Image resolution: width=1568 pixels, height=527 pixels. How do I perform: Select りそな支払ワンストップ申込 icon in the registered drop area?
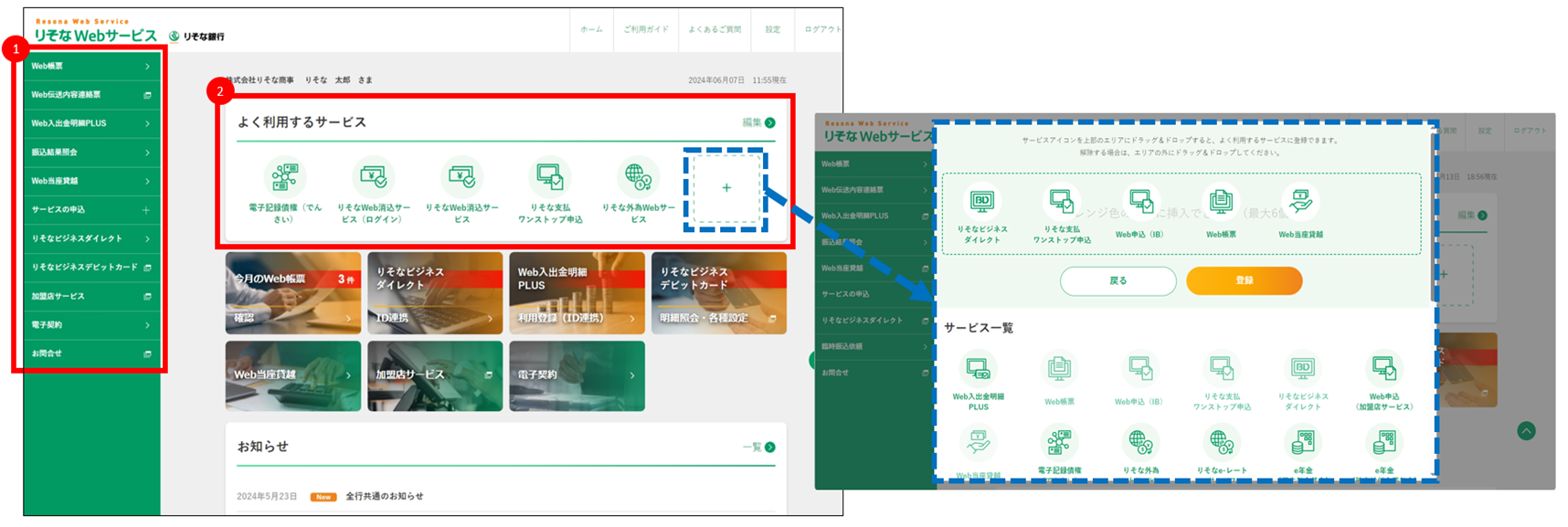coord(1062,200)
